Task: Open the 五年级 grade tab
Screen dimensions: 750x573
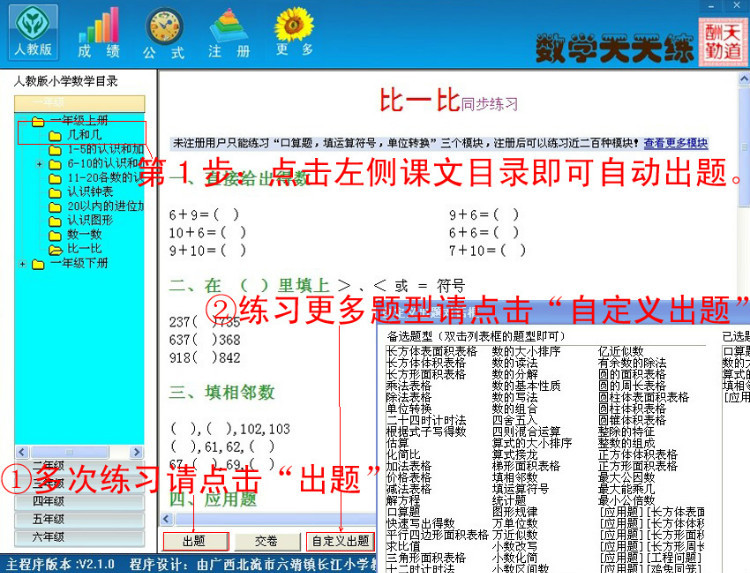Action: [79, 520]
